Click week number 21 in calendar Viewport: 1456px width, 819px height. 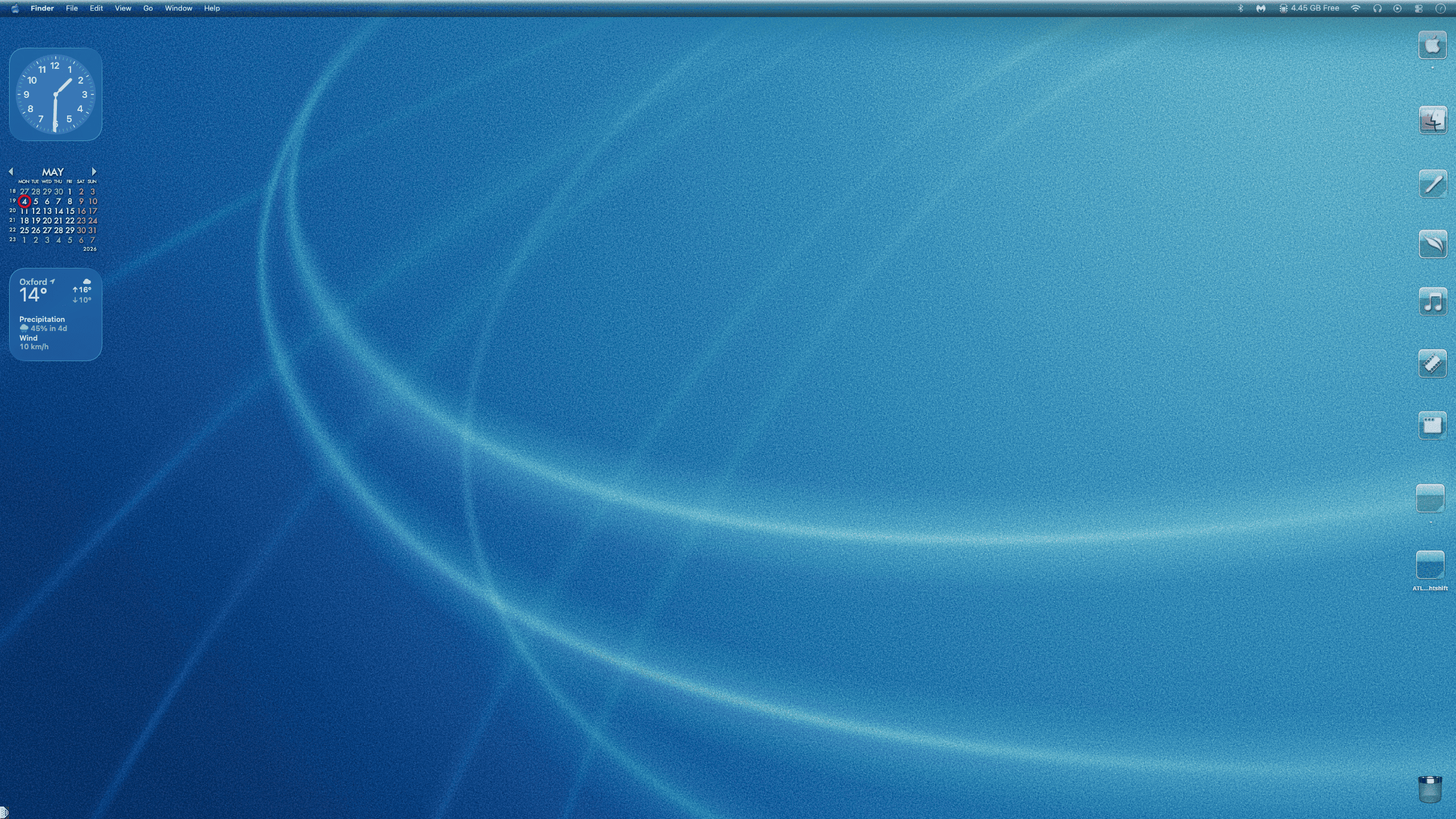(13, 220)
